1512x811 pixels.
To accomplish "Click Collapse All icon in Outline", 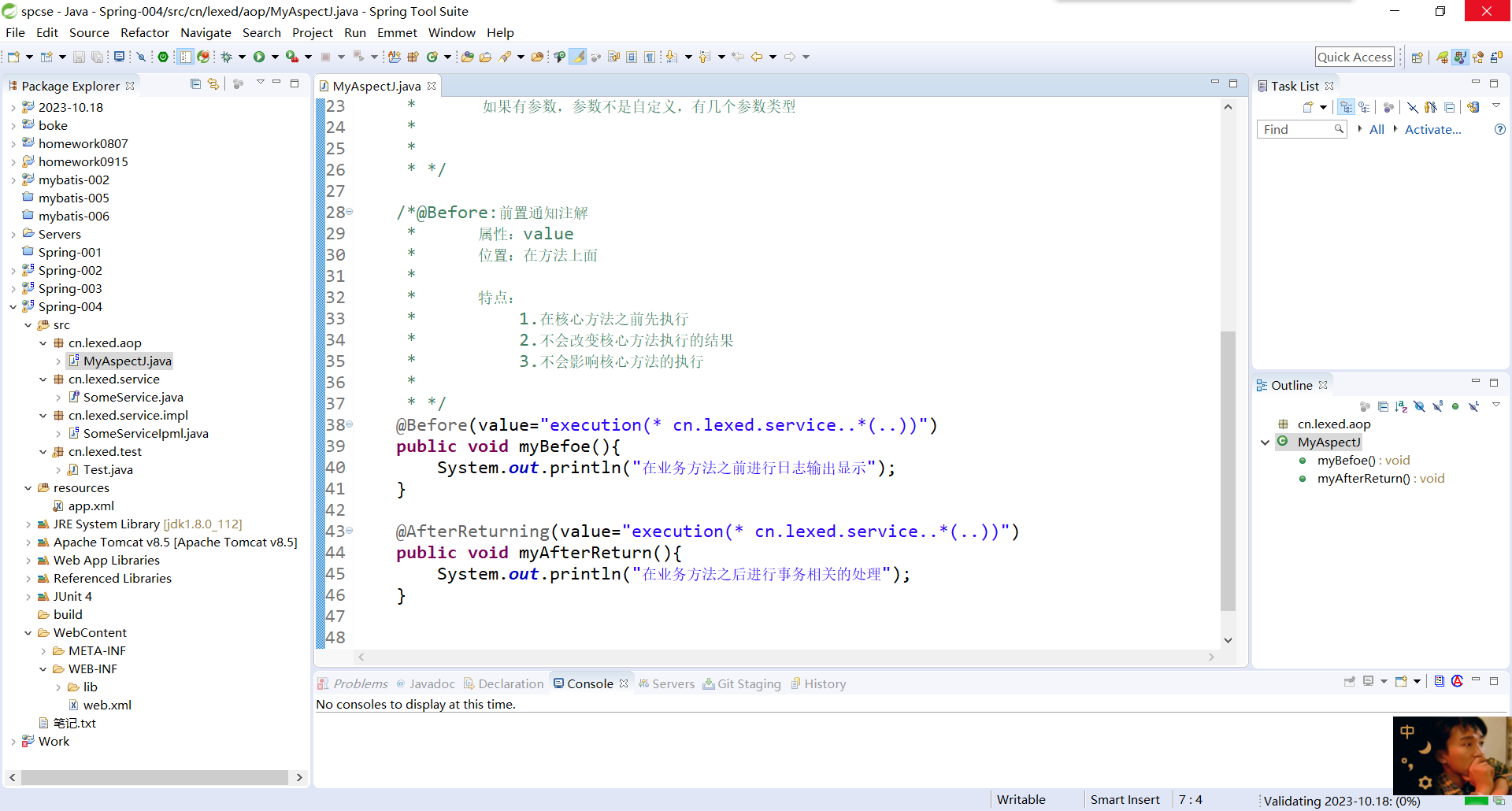I will click(x=1383, y=406).
